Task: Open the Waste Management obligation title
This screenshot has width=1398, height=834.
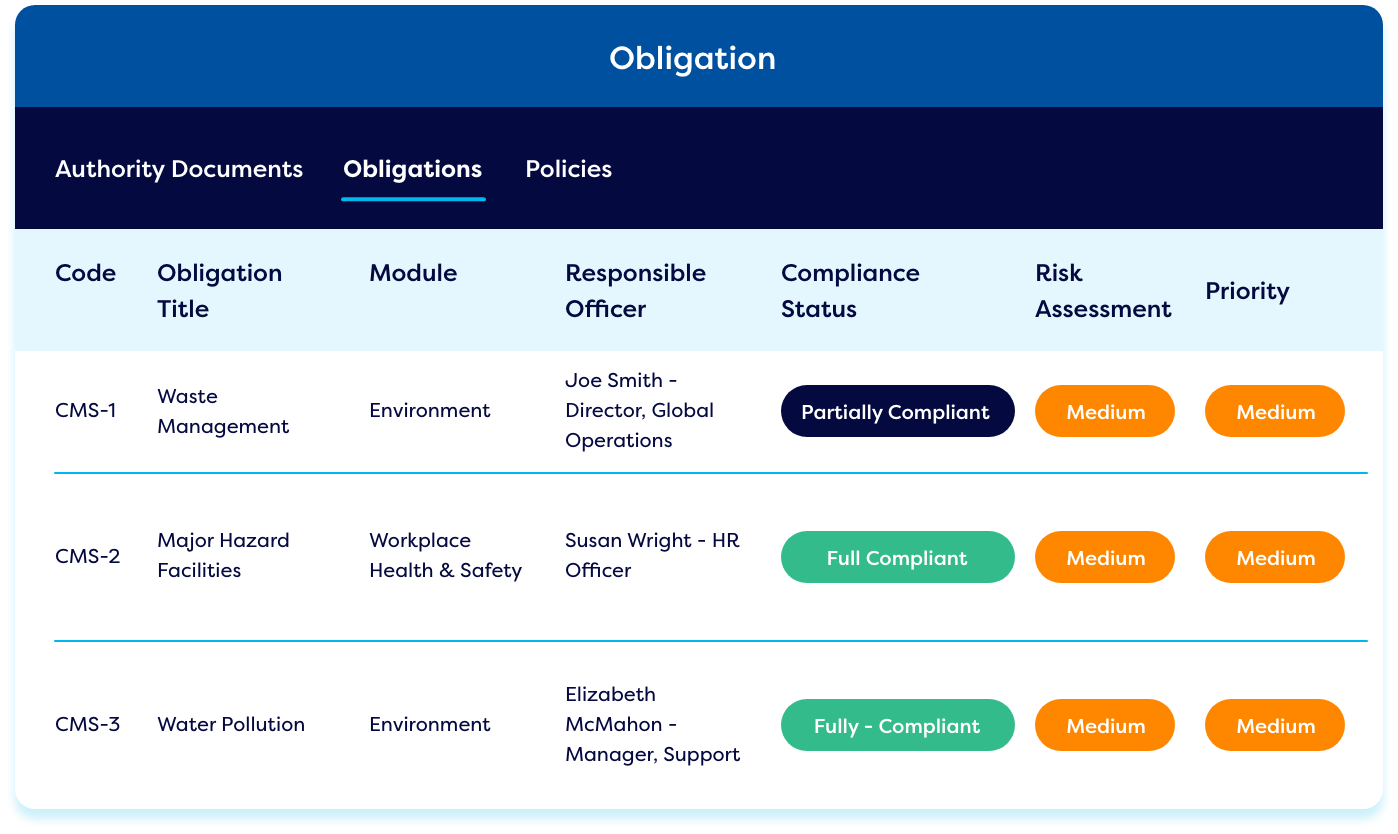Action: click(x=223, y=411)
